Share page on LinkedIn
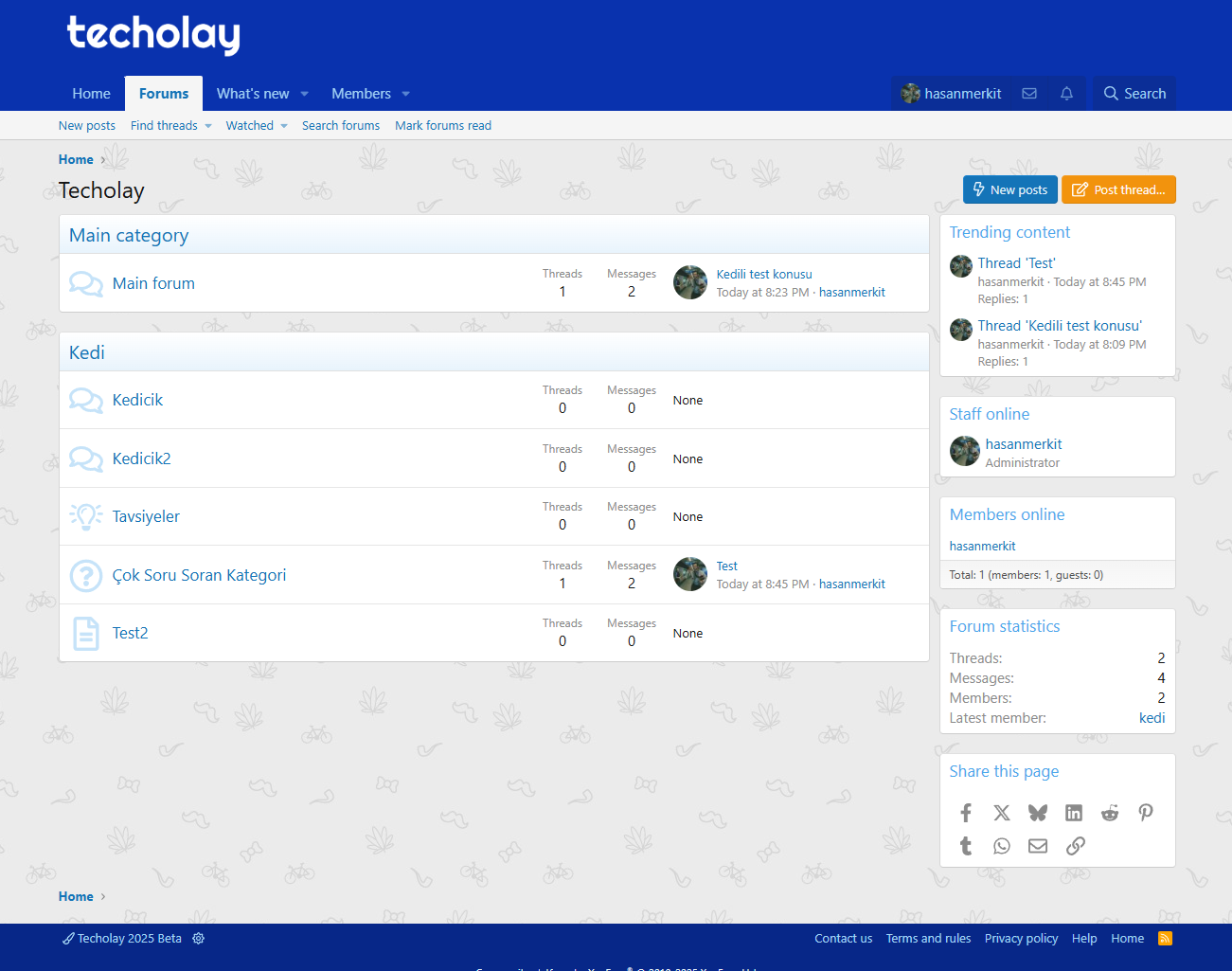 click(1074, 813)
